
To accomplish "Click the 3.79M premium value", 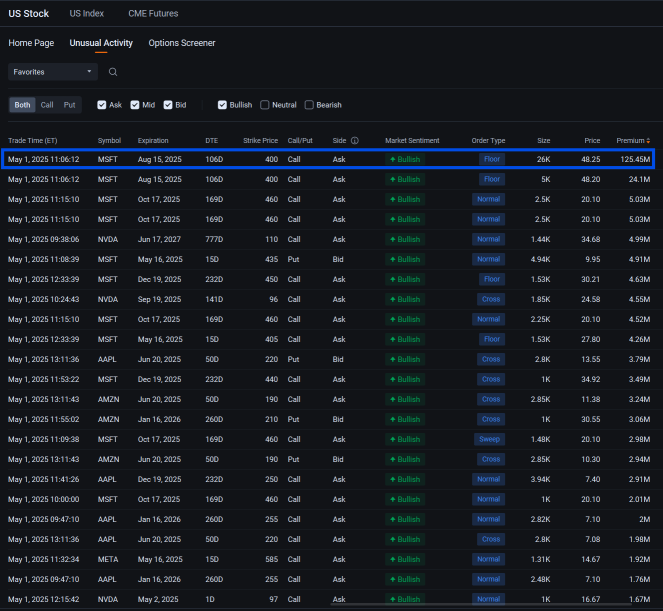I will (x=639, y=359).
